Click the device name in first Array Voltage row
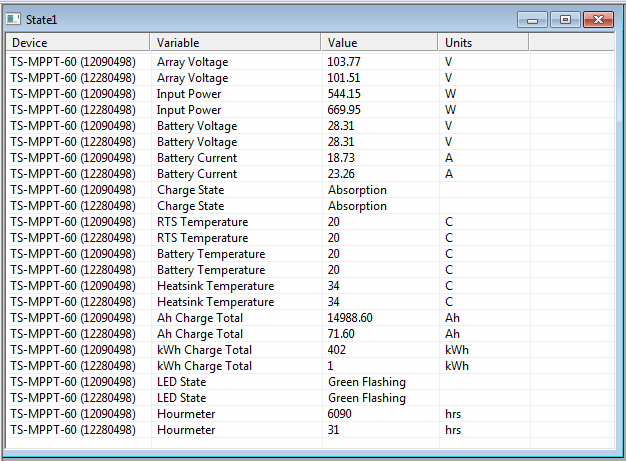 73,62
